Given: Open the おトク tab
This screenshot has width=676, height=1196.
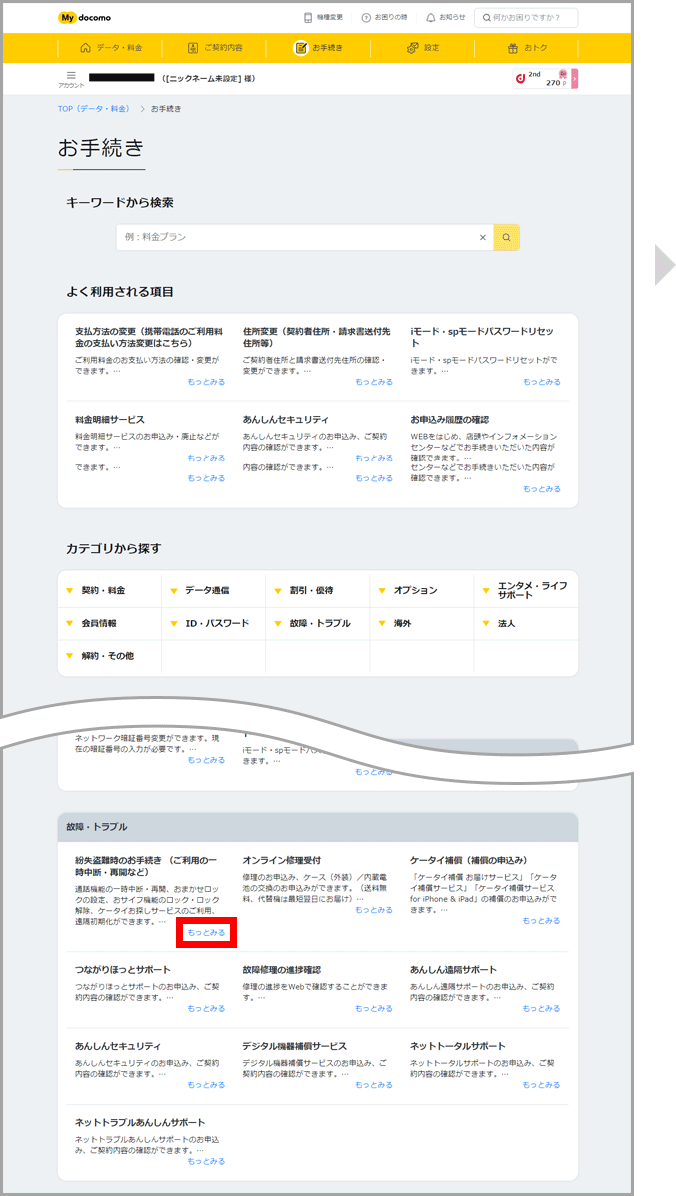Looking at the screenshot, I should point(527,47).
